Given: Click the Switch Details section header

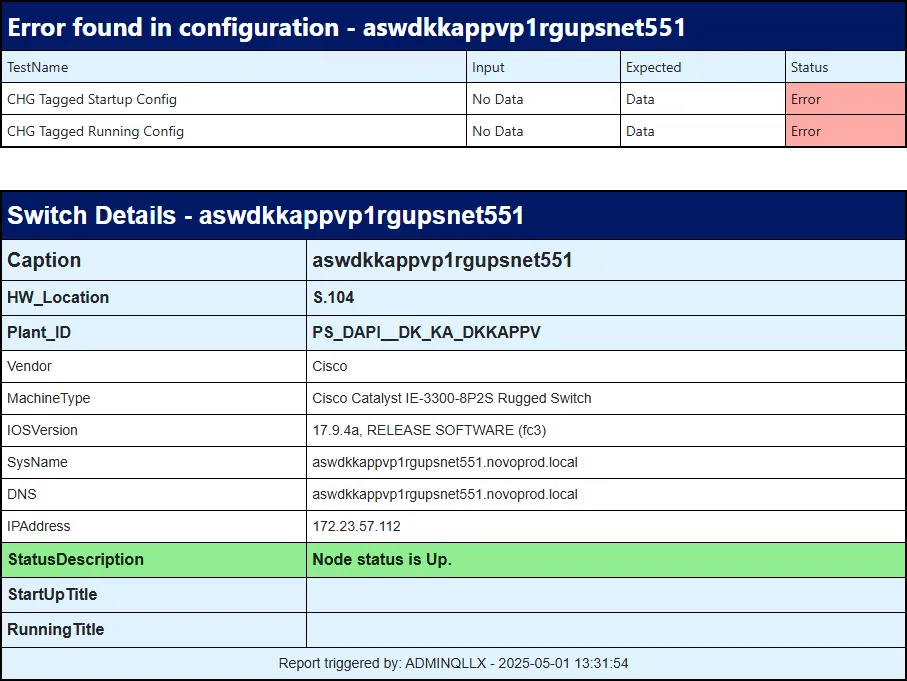Looking at the screenshot, I should pyautogui.click(x=266, y=215).
